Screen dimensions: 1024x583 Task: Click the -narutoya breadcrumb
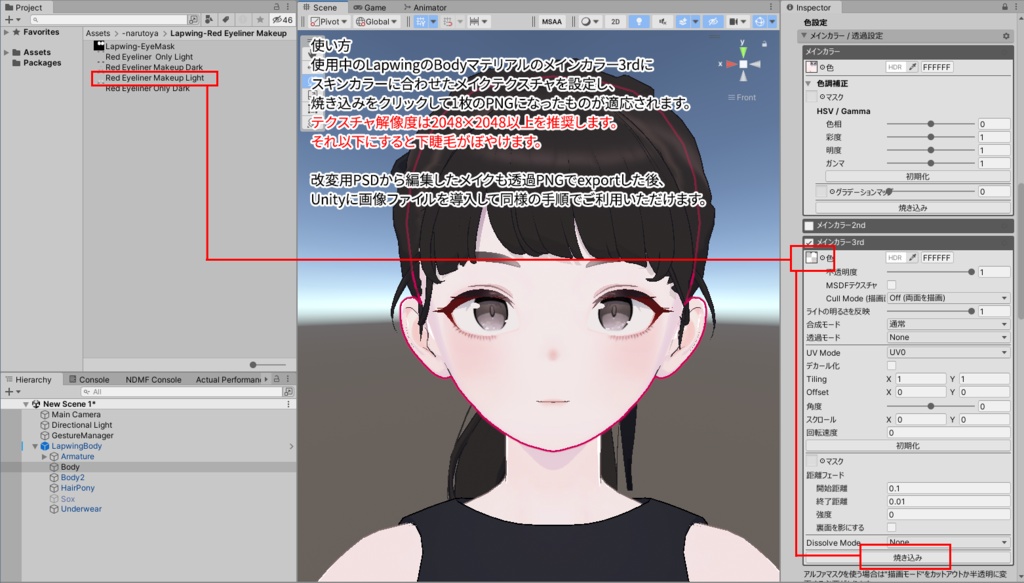(x=140, y=33)
